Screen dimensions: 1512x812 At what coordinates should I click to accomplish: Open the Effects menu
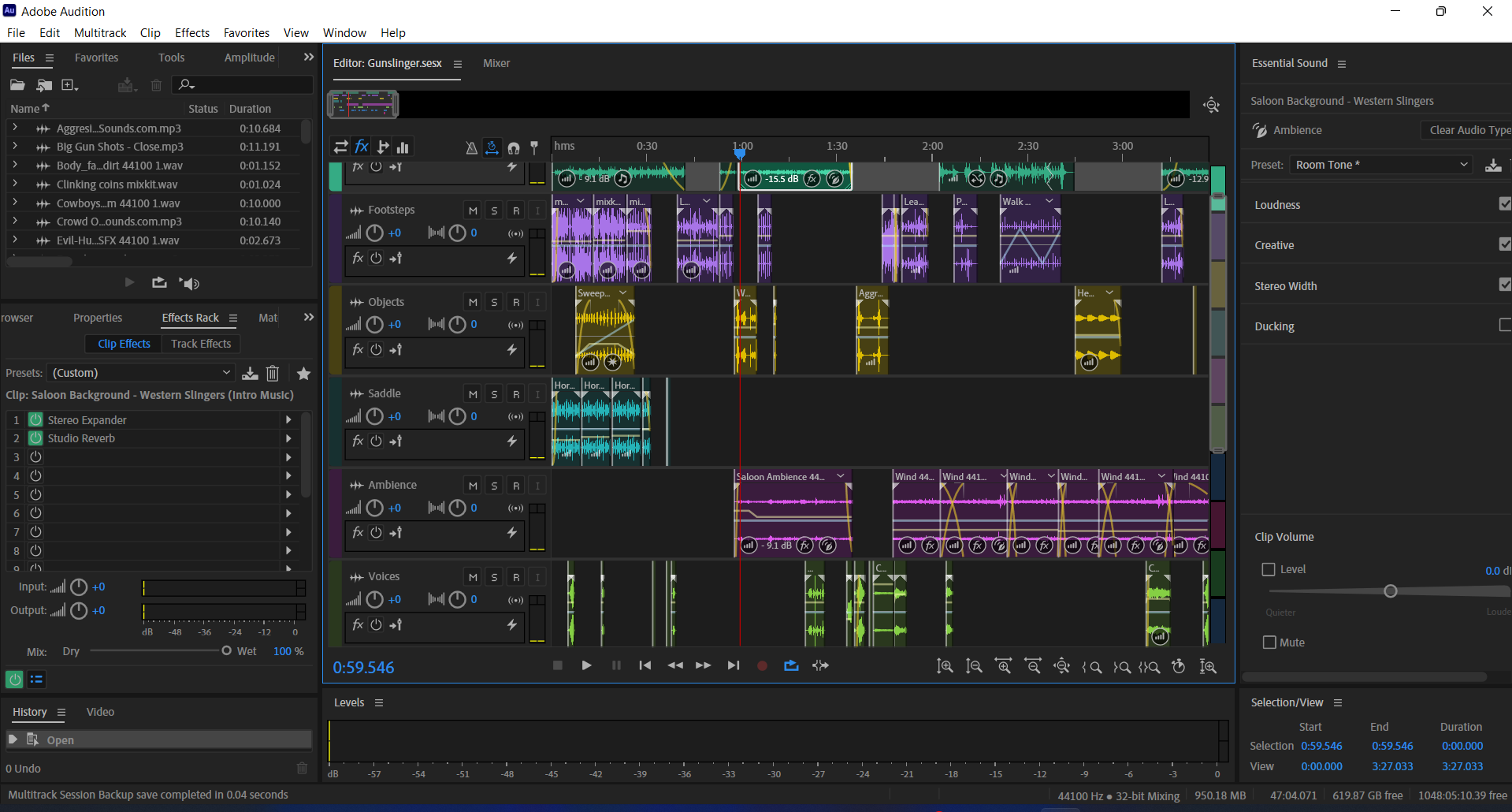(192, 32)
